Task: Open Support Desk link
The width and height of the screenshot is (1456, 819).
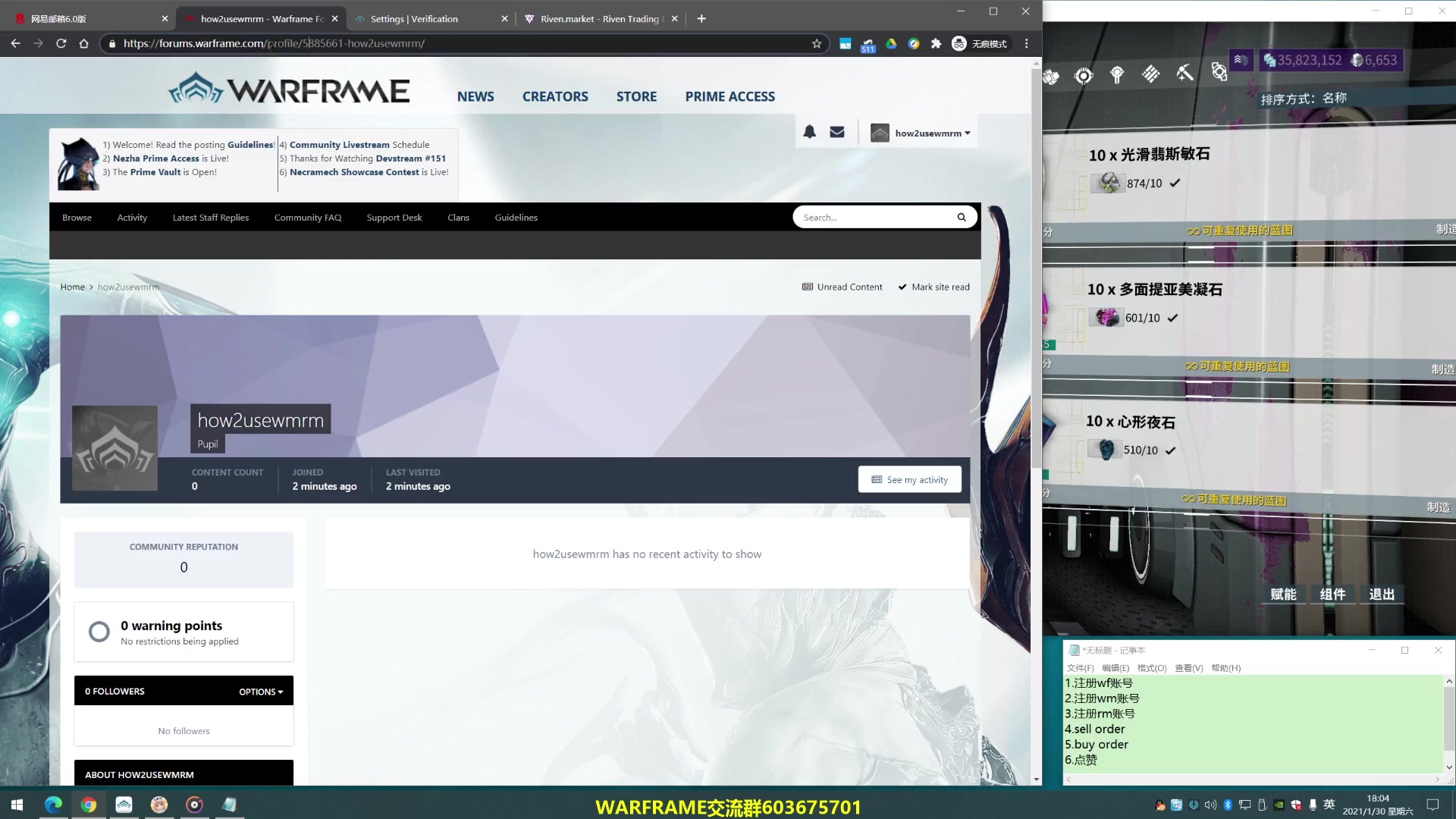Action: coord(394,217)
